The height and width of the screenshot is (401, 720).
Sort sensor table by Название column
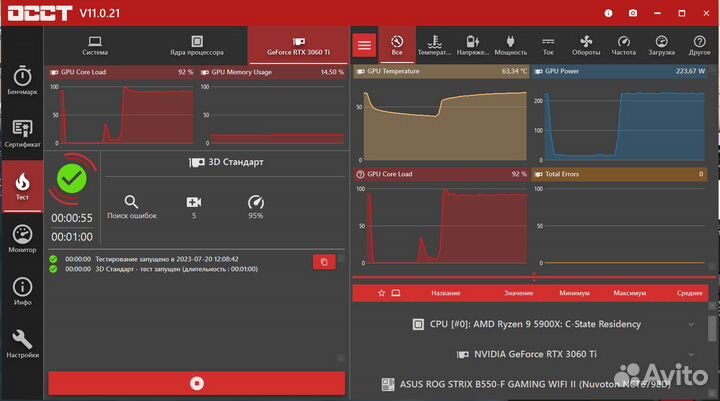(445, 293)
